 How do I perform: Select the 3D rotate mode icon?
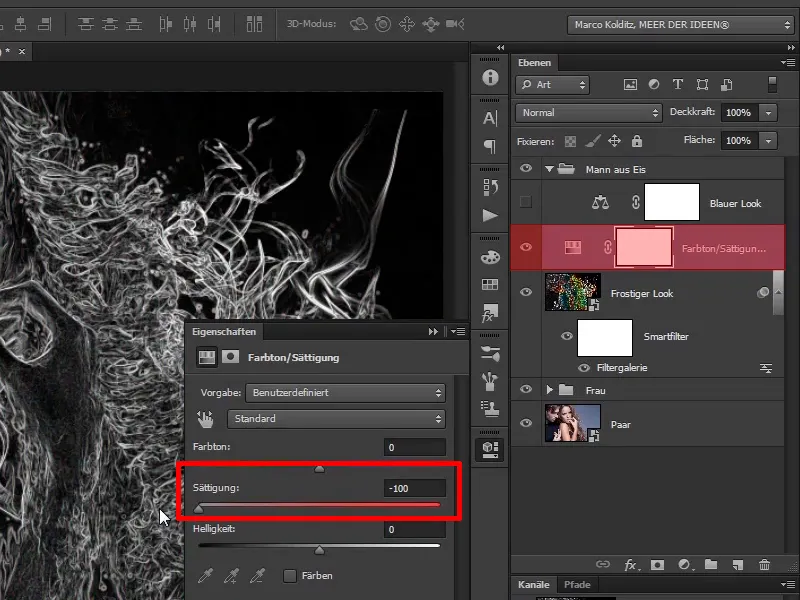tap(359, 24)
